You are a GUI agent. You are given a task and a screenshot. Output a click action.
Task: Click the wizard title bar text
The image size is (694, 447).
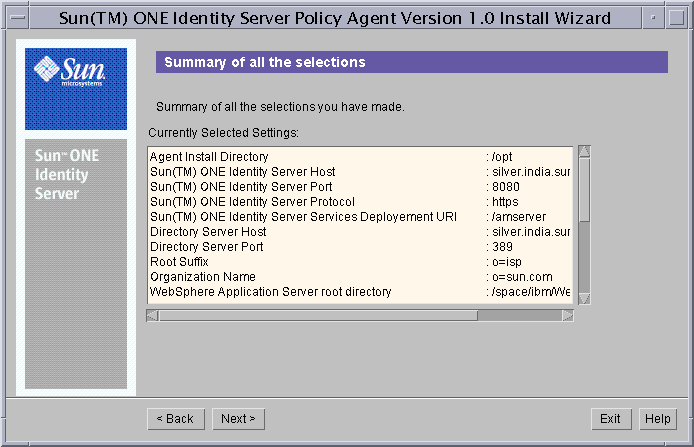coord(335,18)
